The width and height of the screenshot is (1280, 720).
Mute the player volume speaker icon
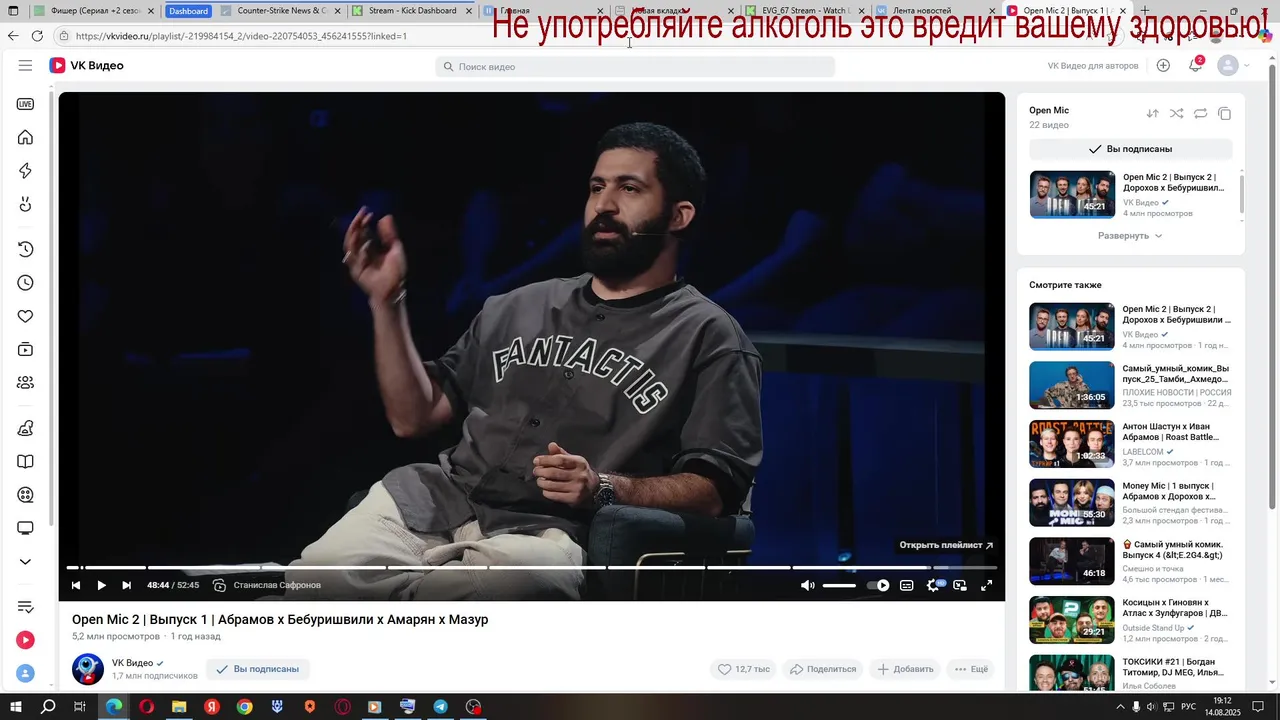tap(808, 585)
